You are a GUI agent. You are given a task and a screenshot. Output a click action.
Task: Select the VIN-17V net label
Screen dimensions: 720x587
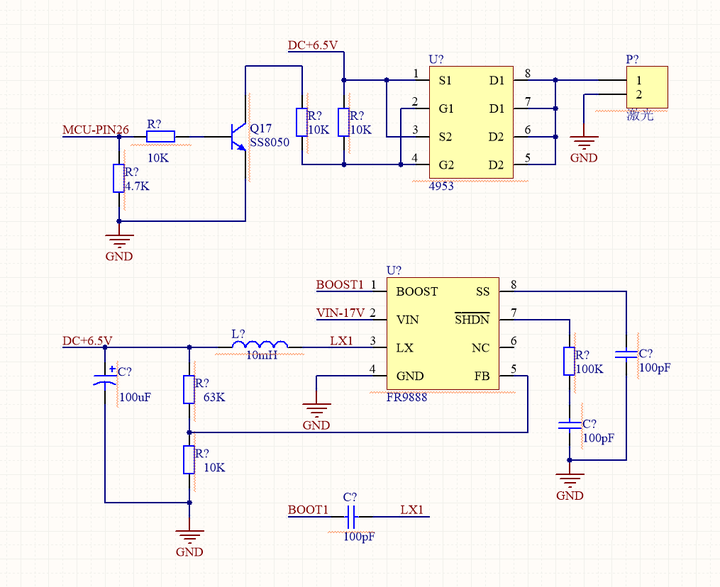click(x=340, y=313)
